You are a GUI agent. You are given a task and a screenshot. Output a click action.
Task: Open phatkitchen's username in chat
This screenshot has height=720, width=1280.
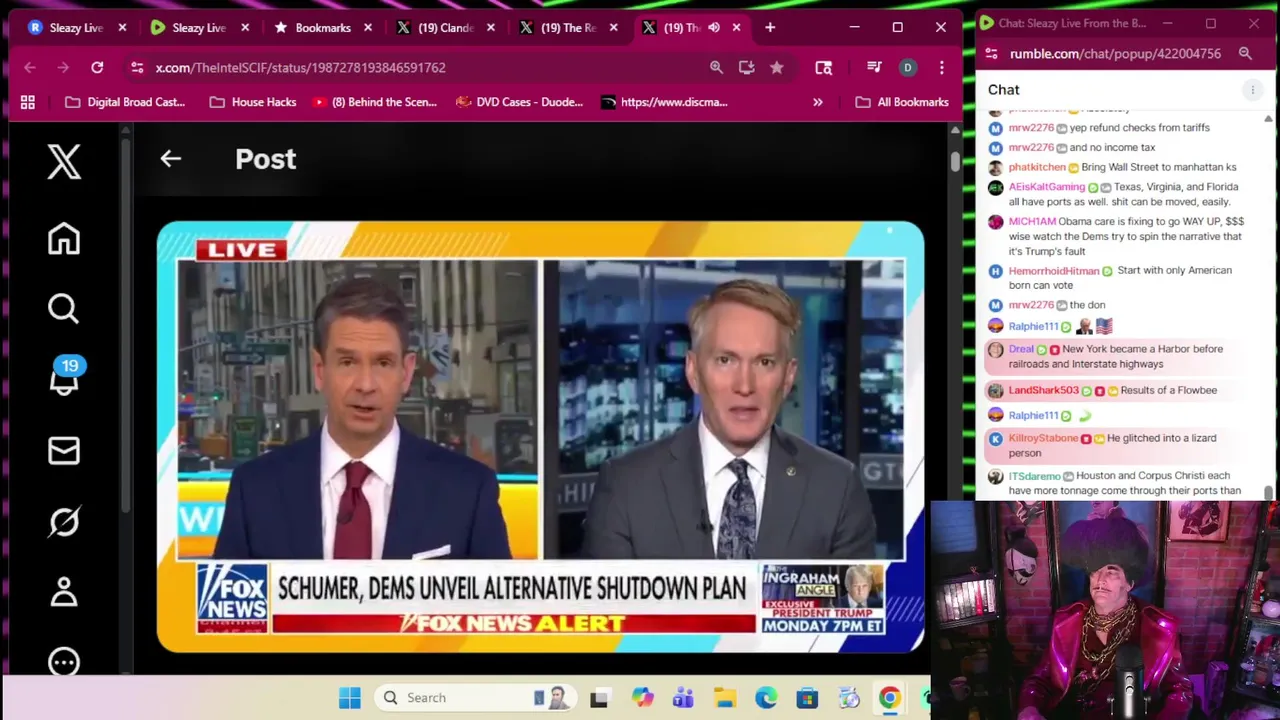[1037, 167]
